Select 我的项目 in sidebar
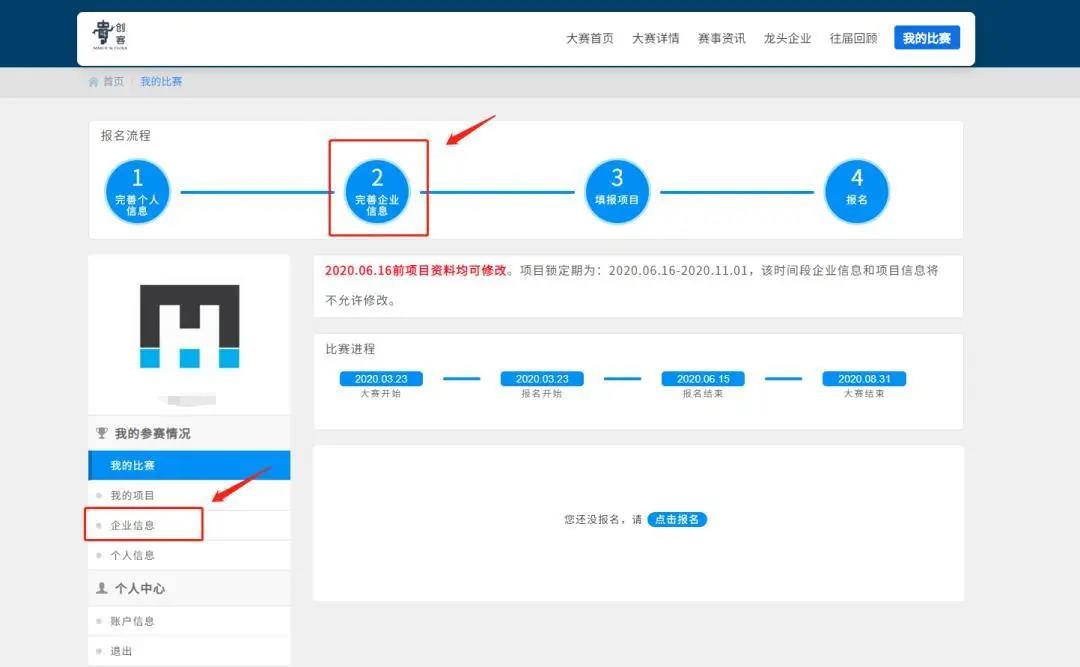The height and width of the screenshot is (667, 1080). (x=133, y=496)
